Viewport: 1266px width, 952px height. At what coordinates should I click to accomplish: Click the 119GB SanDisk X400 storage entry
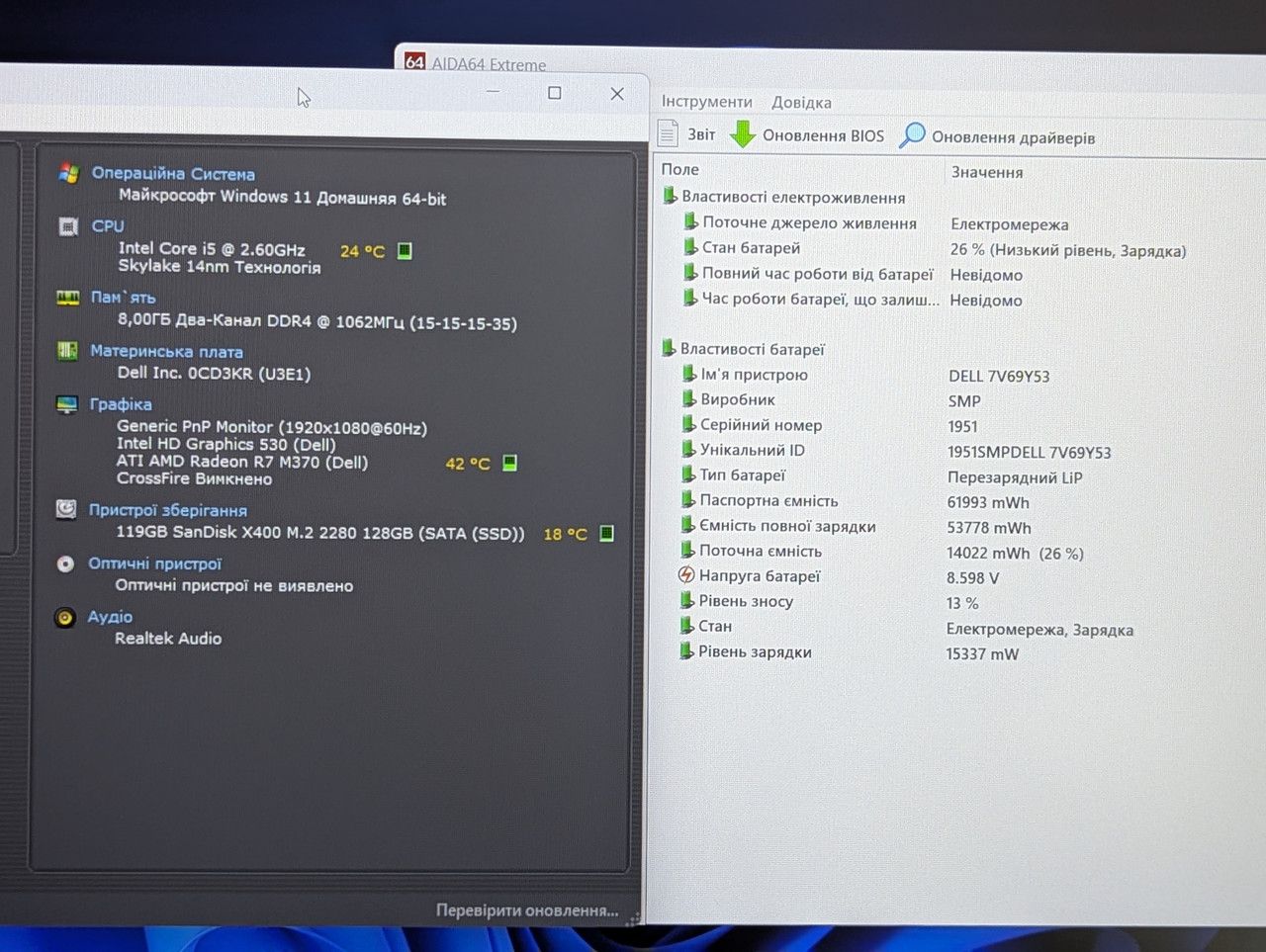click(320, 533)
